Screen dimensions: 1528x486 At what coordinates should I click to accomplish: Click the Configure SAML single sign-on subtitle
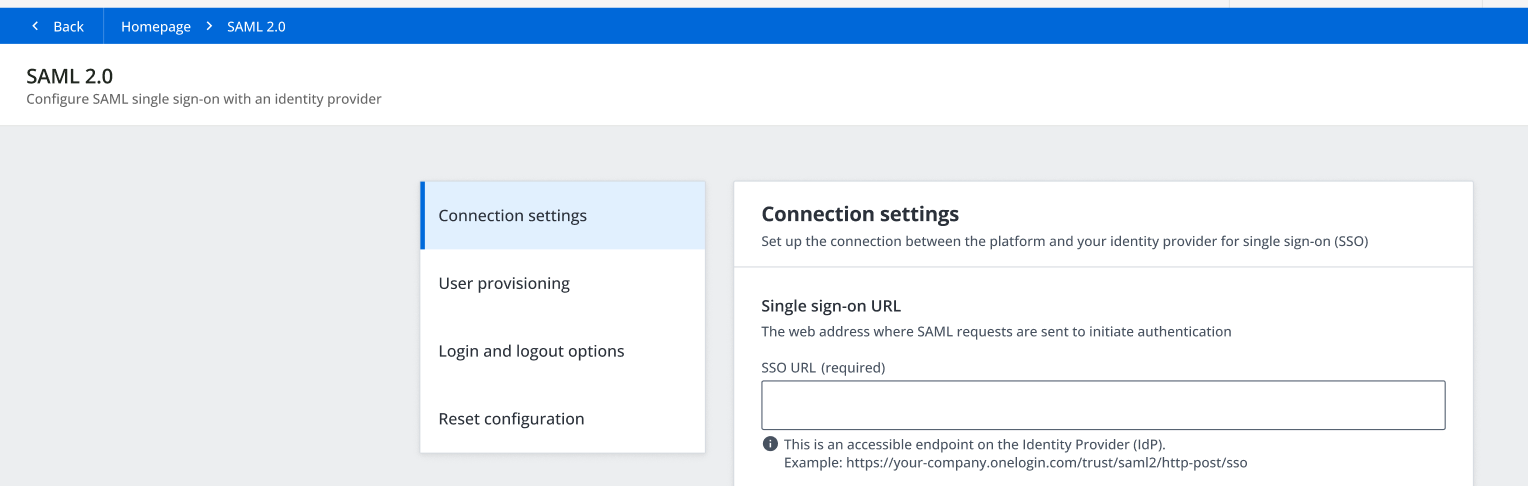click(x=204, y=99)
